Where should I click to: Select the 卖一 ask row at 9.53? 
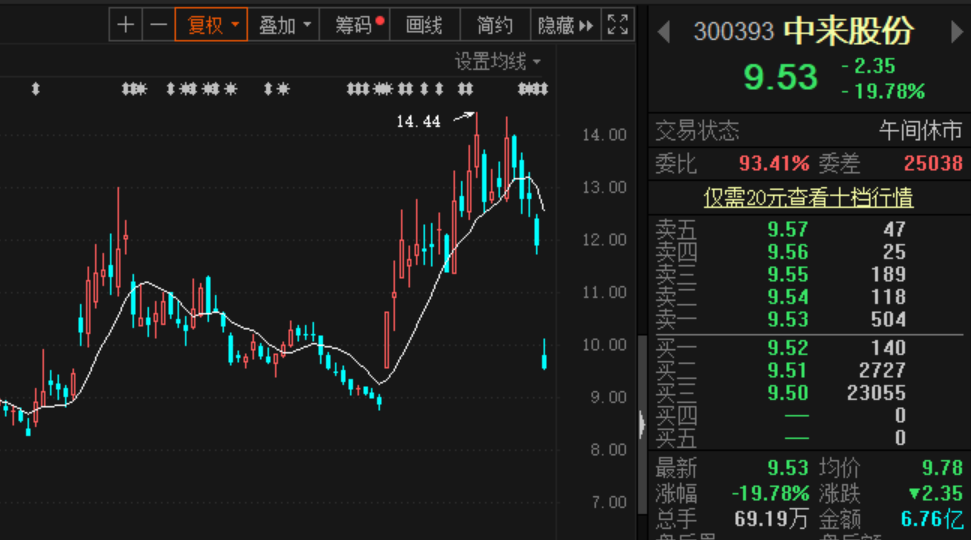(808, 320)
